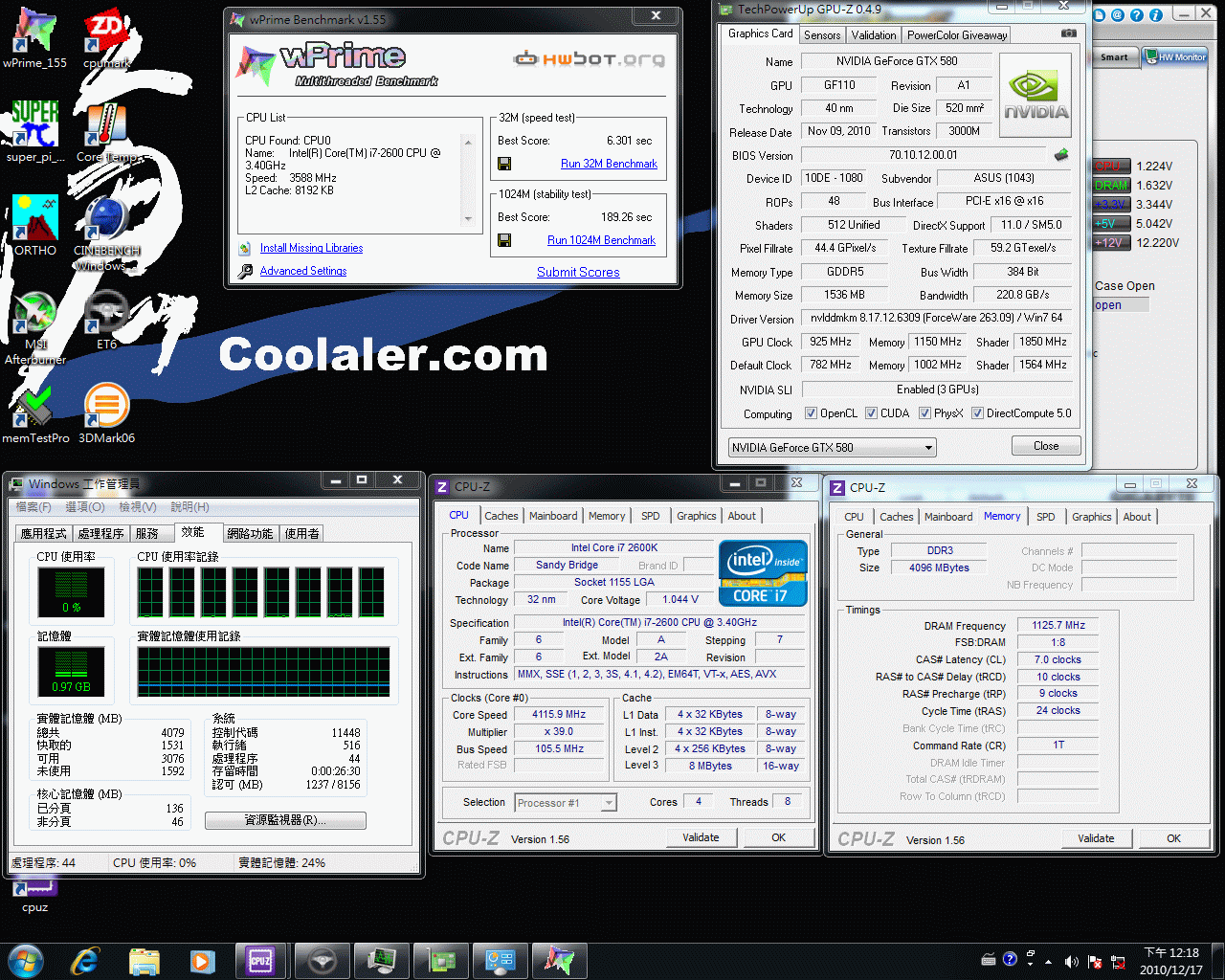
Task: Toggle the PhysX checkbox in GPU-Z
Action: tap(925, 413)
